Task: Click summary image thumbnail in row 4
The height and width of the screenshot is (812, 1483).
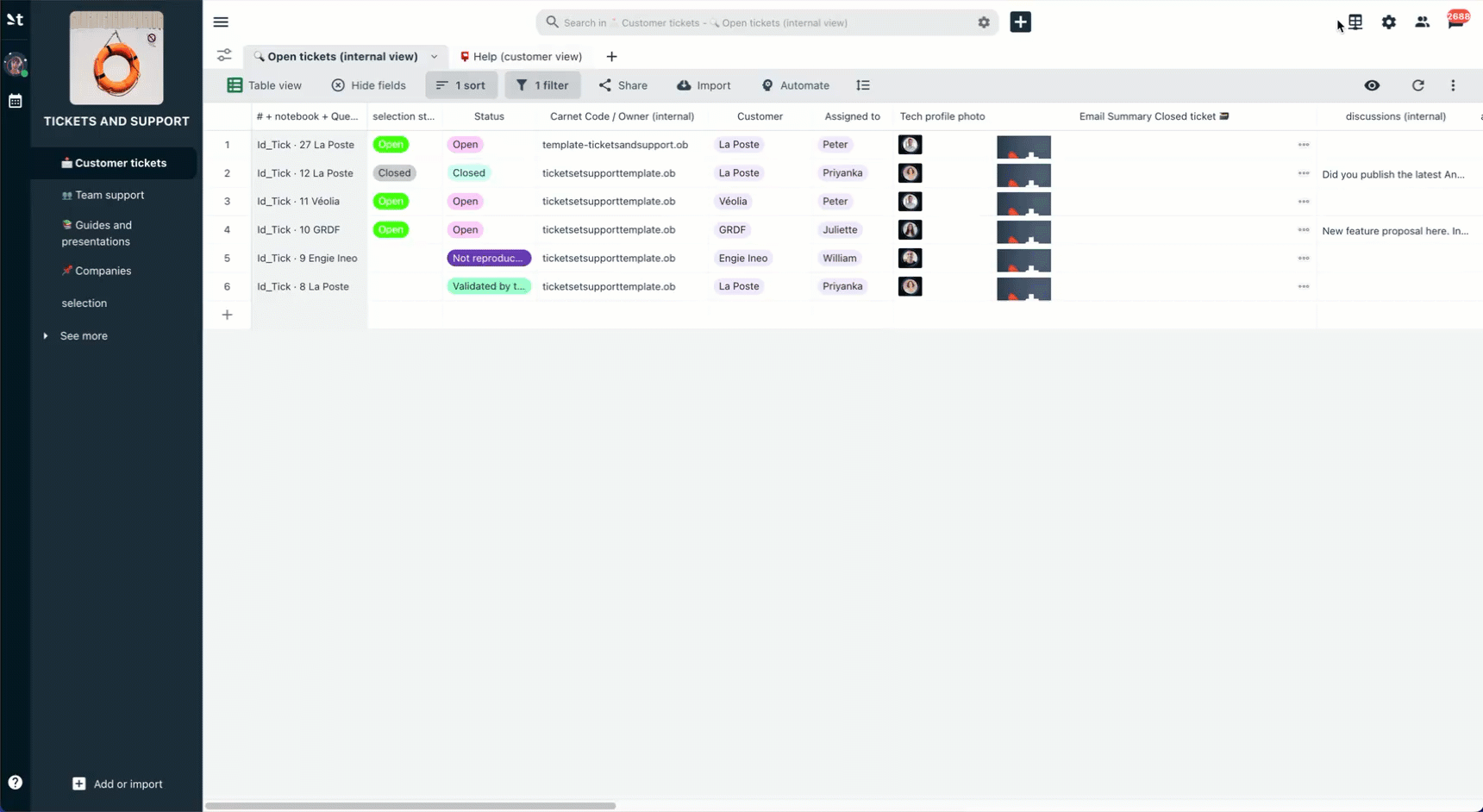Action: 1024,232
